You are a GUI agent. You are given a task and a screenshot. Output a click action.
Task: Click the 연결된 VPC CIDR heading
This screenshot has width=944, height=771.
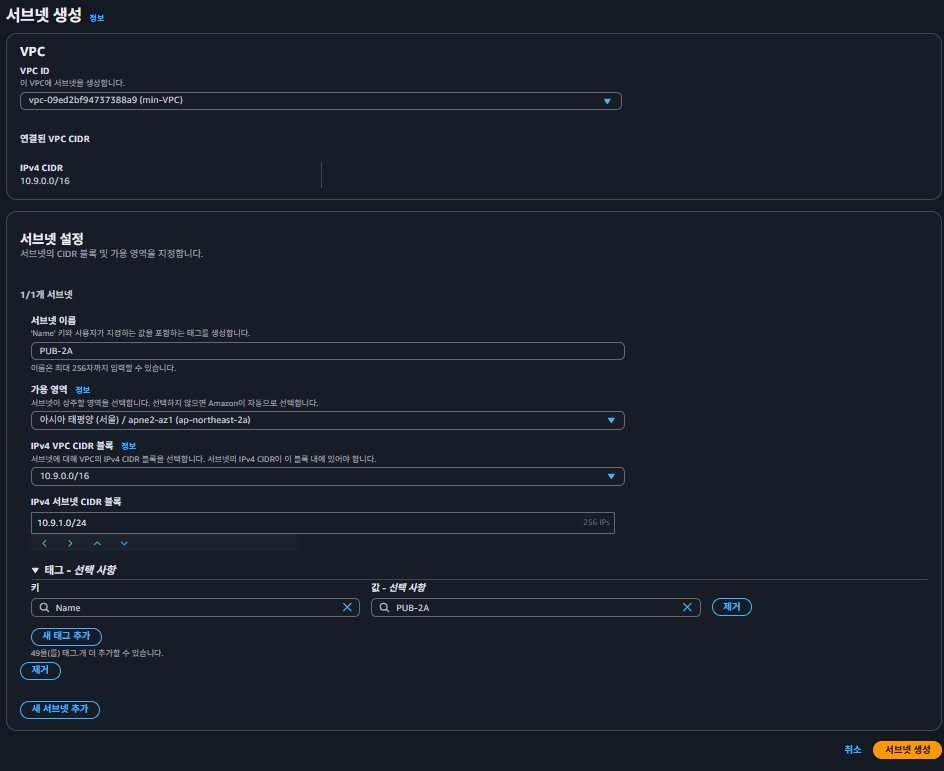(55, 139)
